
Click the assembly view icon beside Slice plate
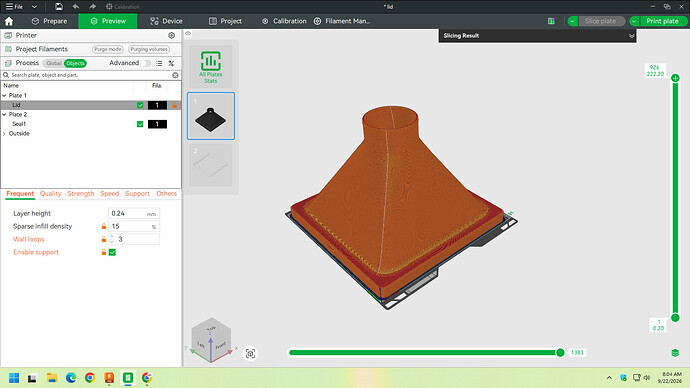[551, 21]
